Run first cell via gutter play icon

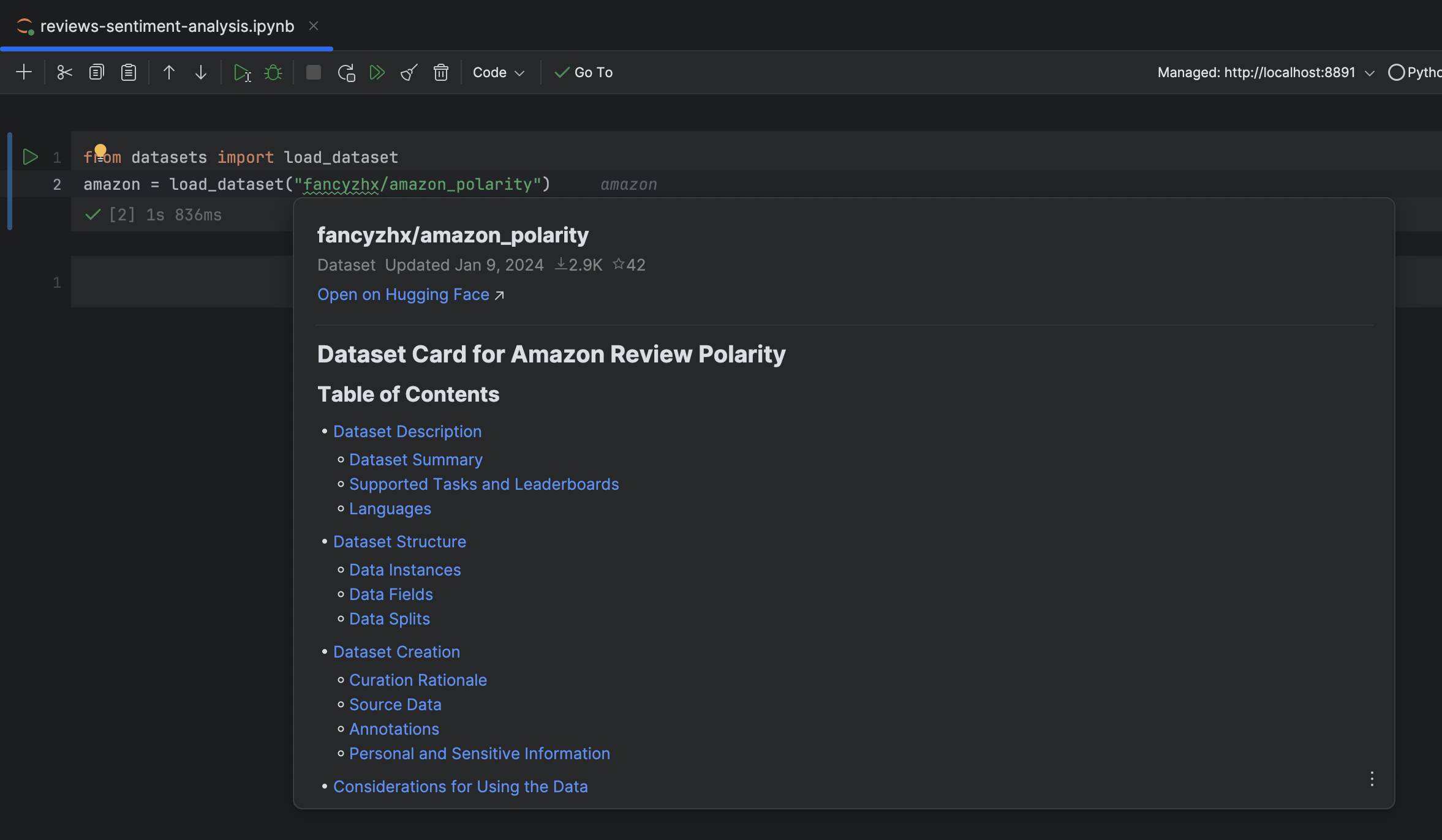30,157
